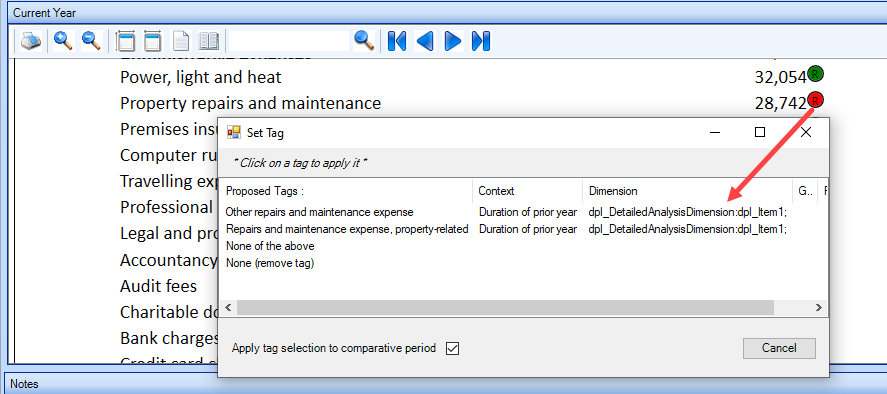Click the Context cell of property-related row

click(528, 229)
